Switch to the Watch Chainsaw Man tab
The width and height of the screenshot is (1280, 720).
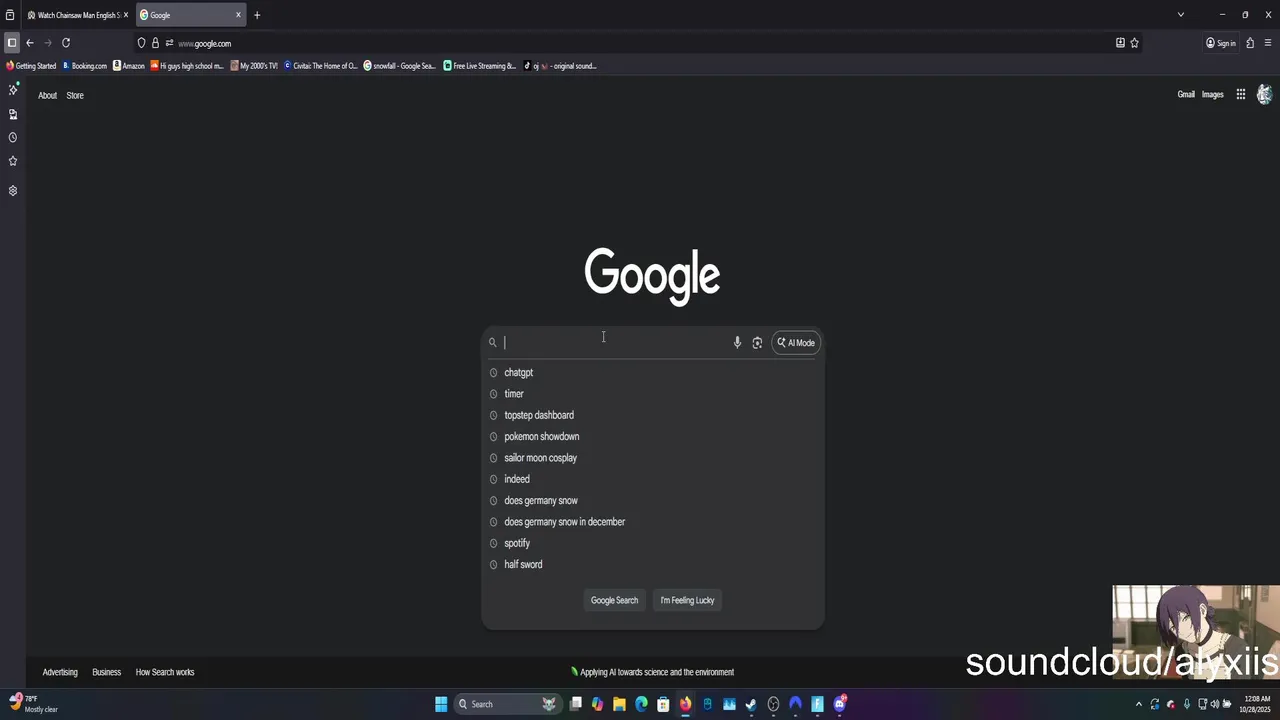point(78,15)
